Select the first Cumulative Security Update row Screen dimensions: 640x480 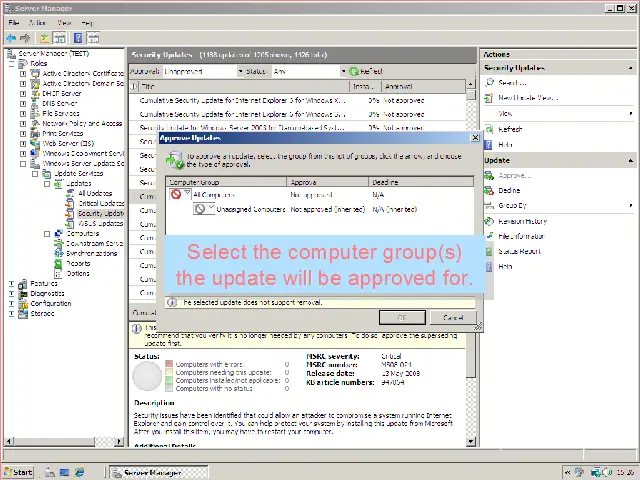coord(297,100)
